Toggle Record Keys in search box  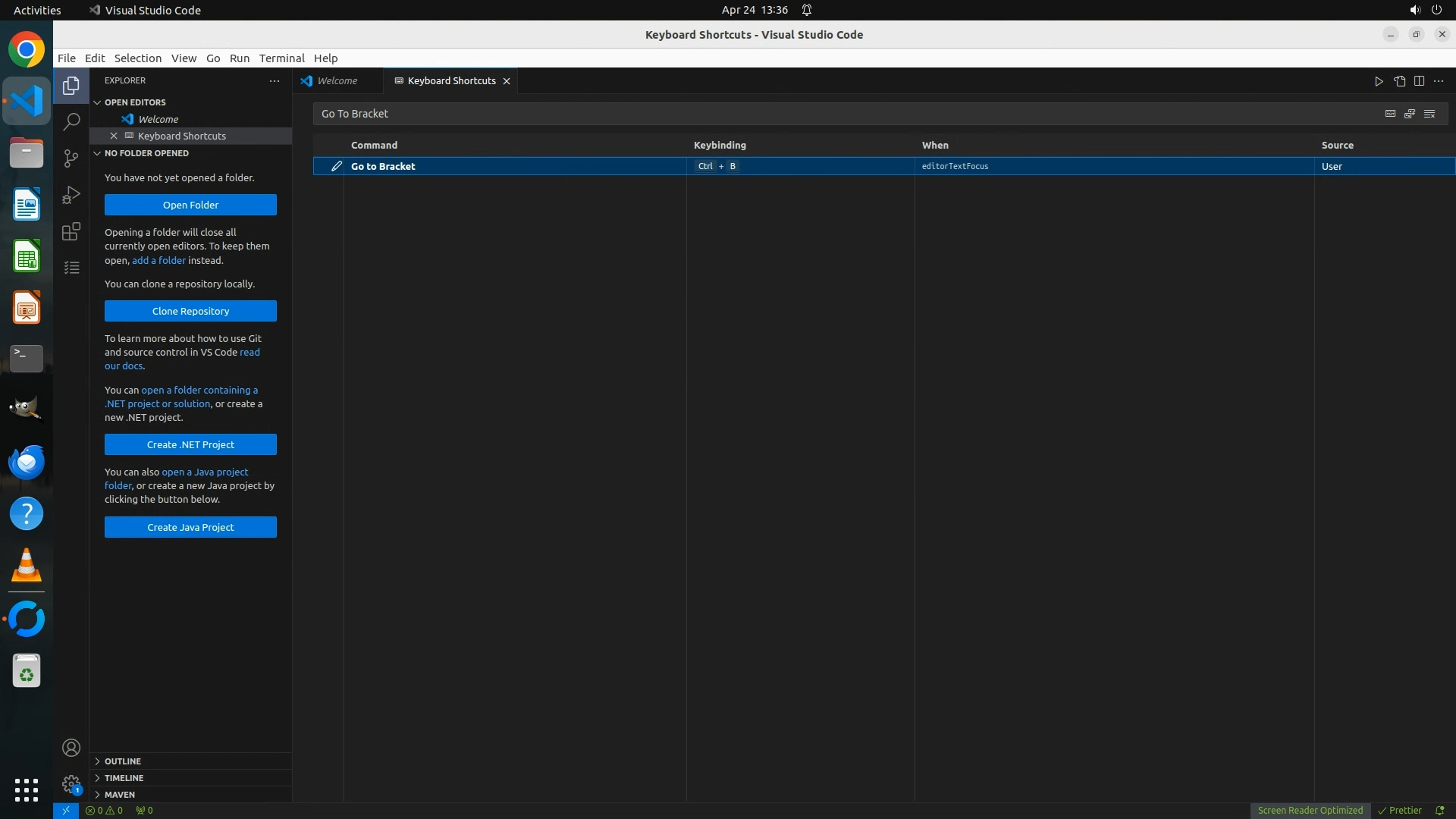1390,114
